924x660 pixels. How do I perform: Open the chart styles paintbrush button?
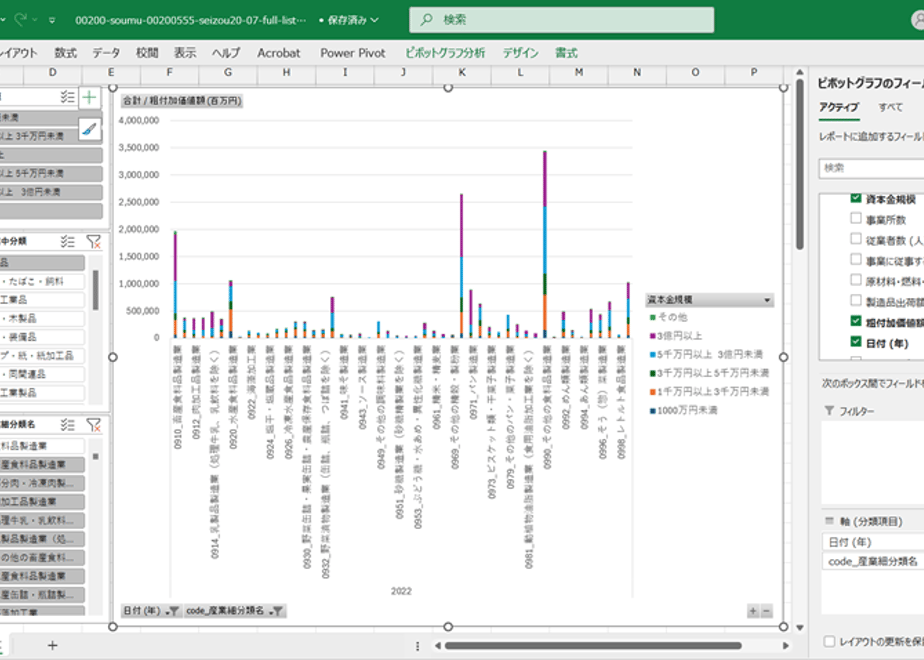click(x=89, y=128)
